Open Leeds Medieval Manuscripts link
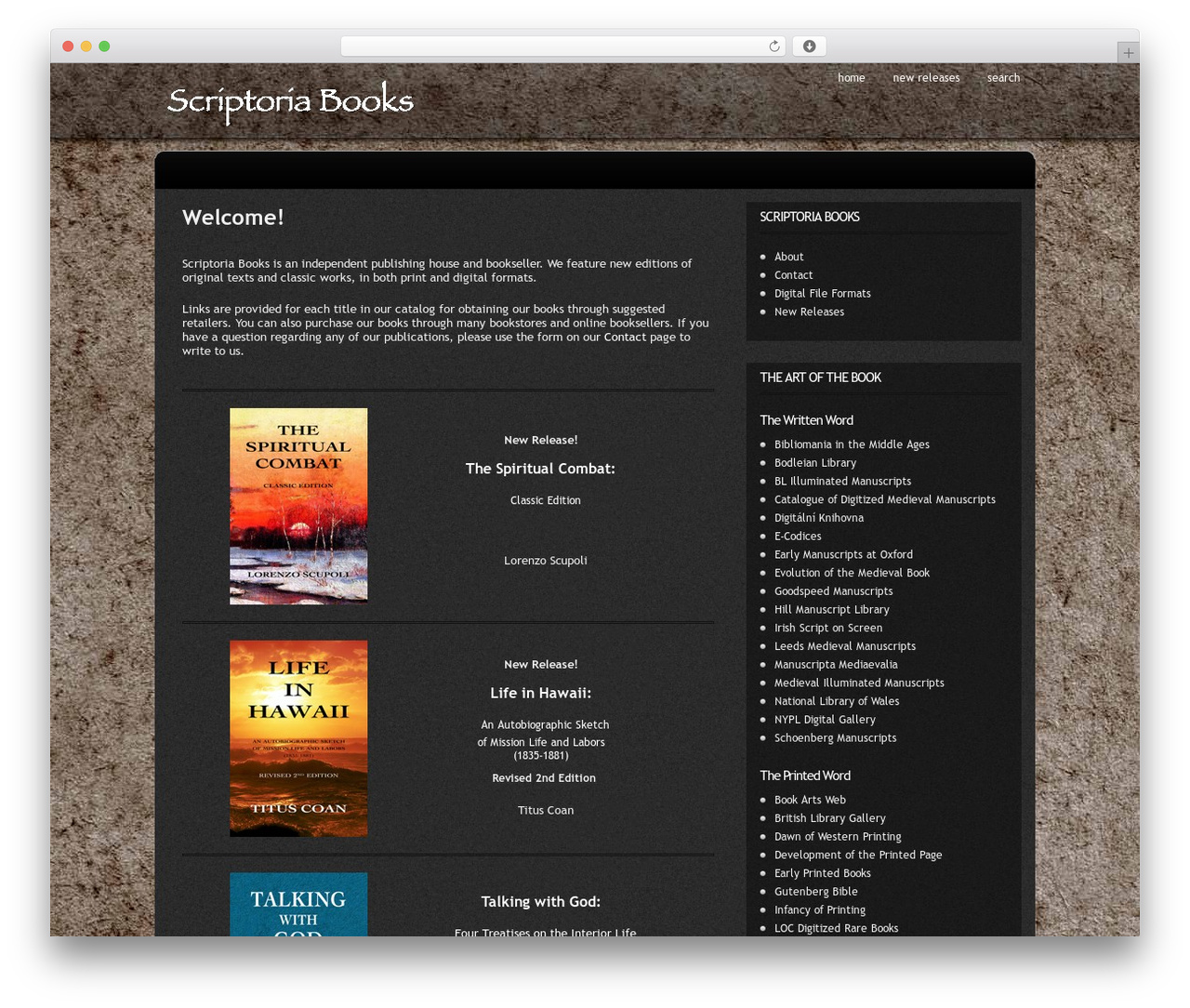1190x1008 pixels. (x=845, y=646)
